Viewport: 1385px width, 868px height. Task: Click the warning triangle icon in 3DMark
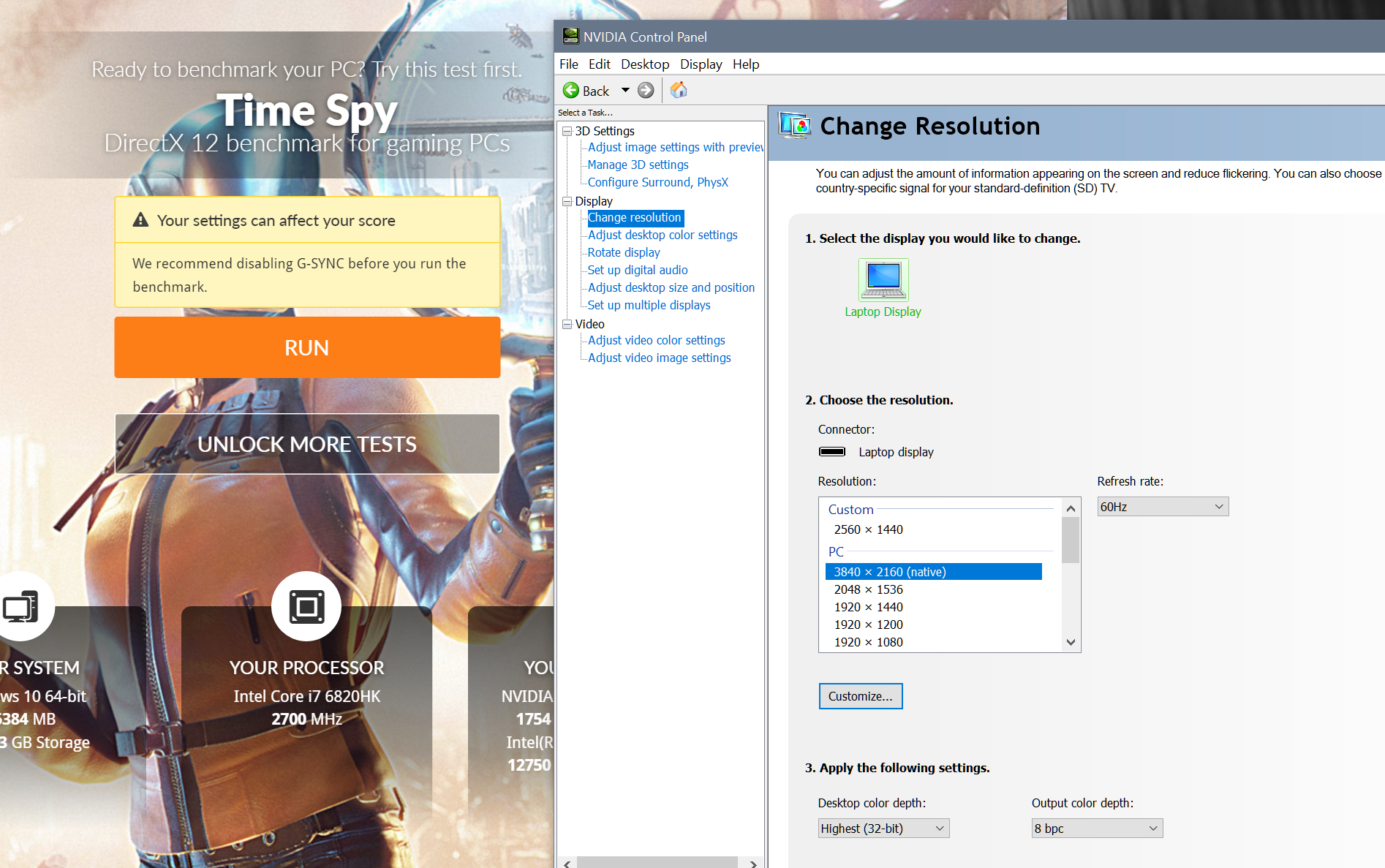pos(140,220)
